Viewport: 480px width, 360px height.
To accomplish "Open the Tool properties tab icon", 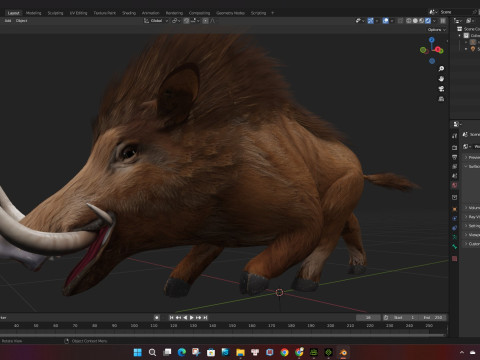I will tap(454, 136).
